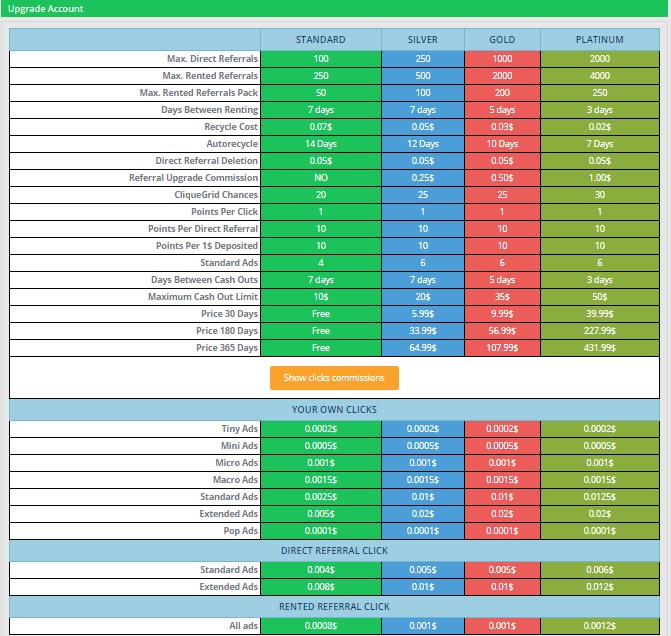The height and width of the screenshot is (636, 671).
Task: Click Silver Days Between Cash Outs 7 days
Action: pyautogui.click(x=423, y=280)
